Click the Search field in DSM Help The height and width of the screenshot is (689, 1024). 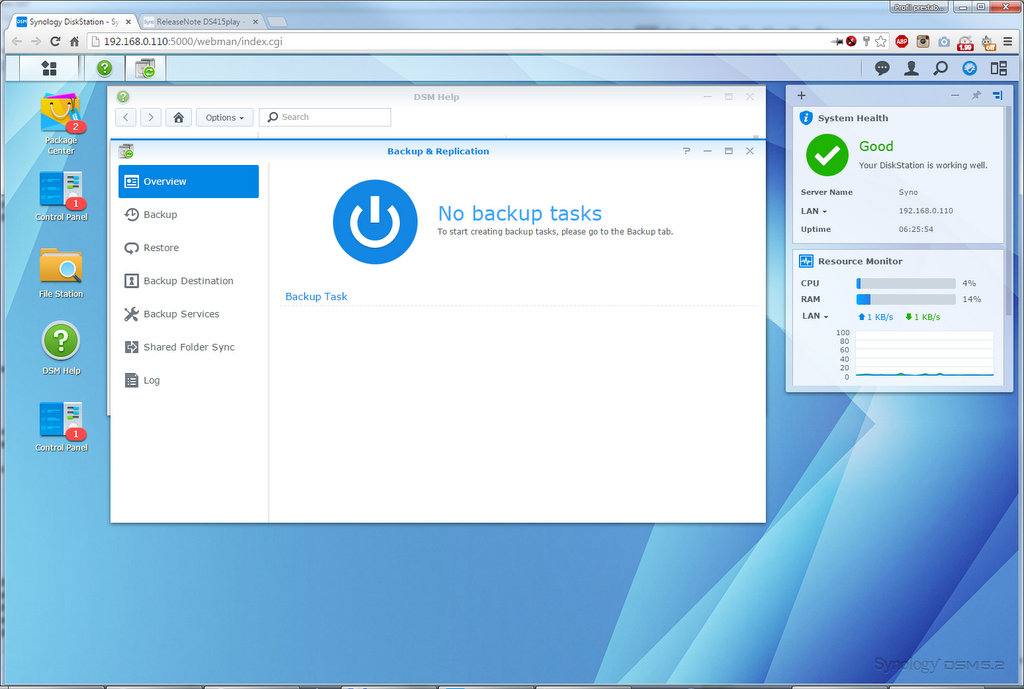tap(325, 118)
